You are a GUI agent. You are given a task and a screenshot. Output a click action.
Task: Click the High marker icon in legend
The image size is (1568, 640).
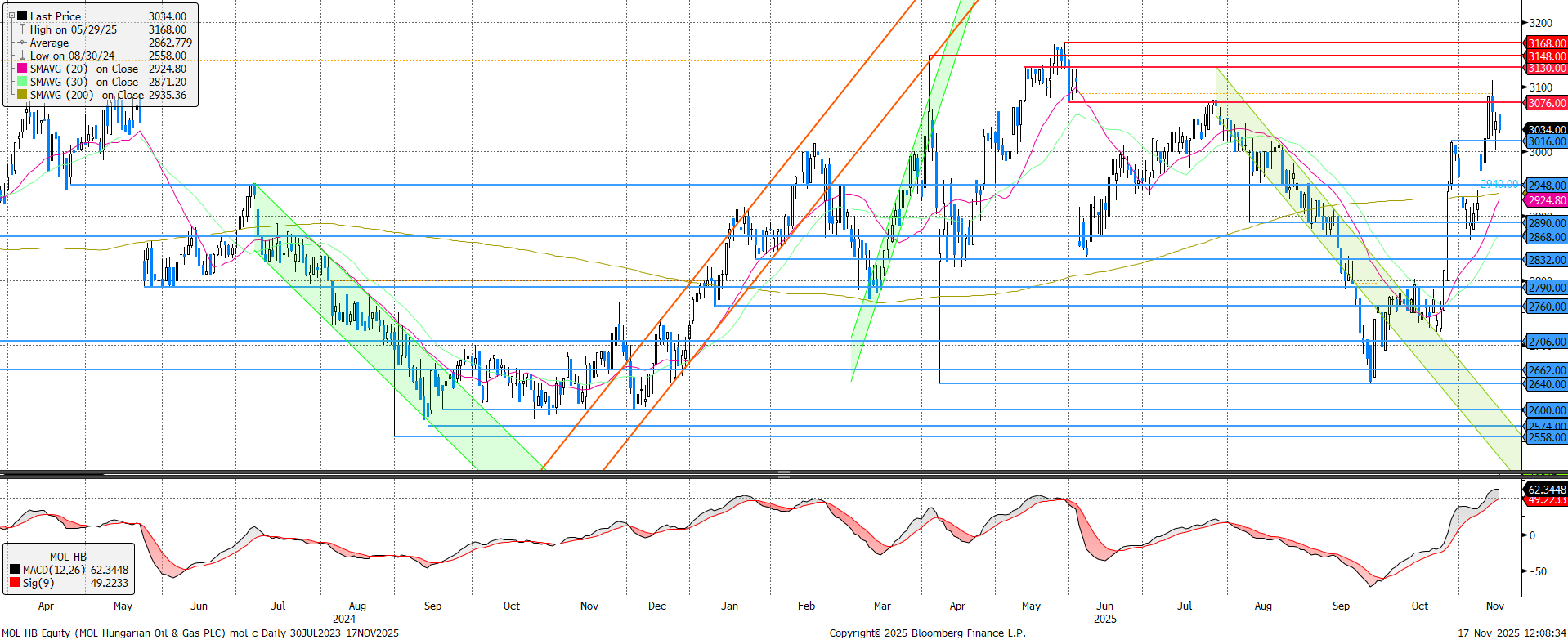pyautogui.click(x=22, y=29)
